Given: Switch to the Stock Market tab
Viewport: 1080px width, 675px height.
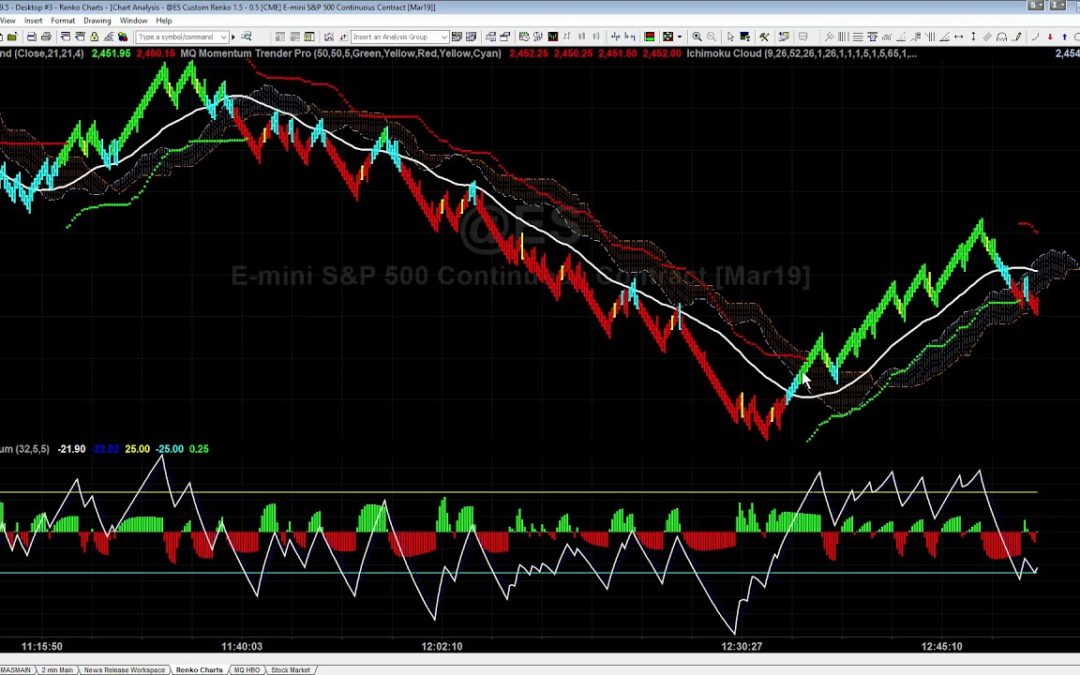Looking at the screenshot, I should [291, 669].
